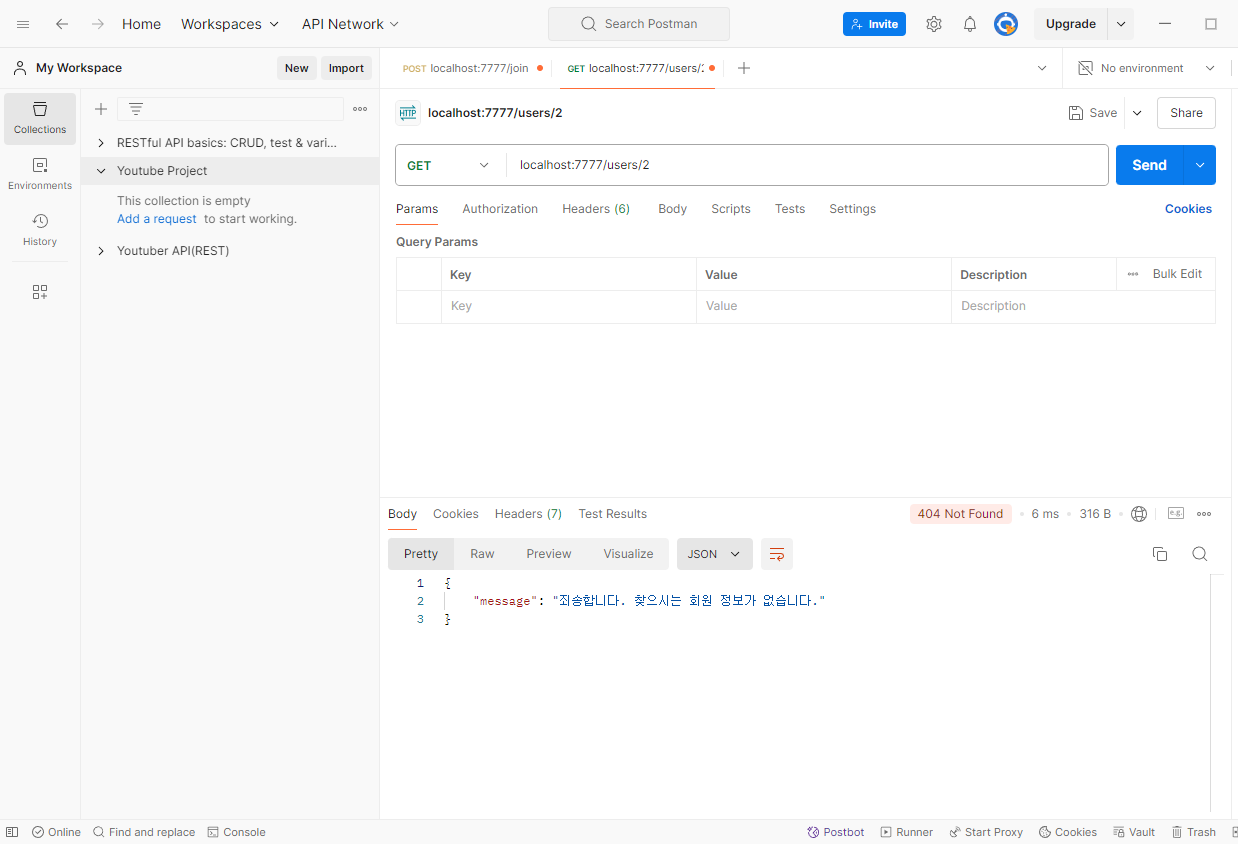Switch to response Headers (7) tab
Viewport: 1238px width, 844px height.
[x=528, y=514]
